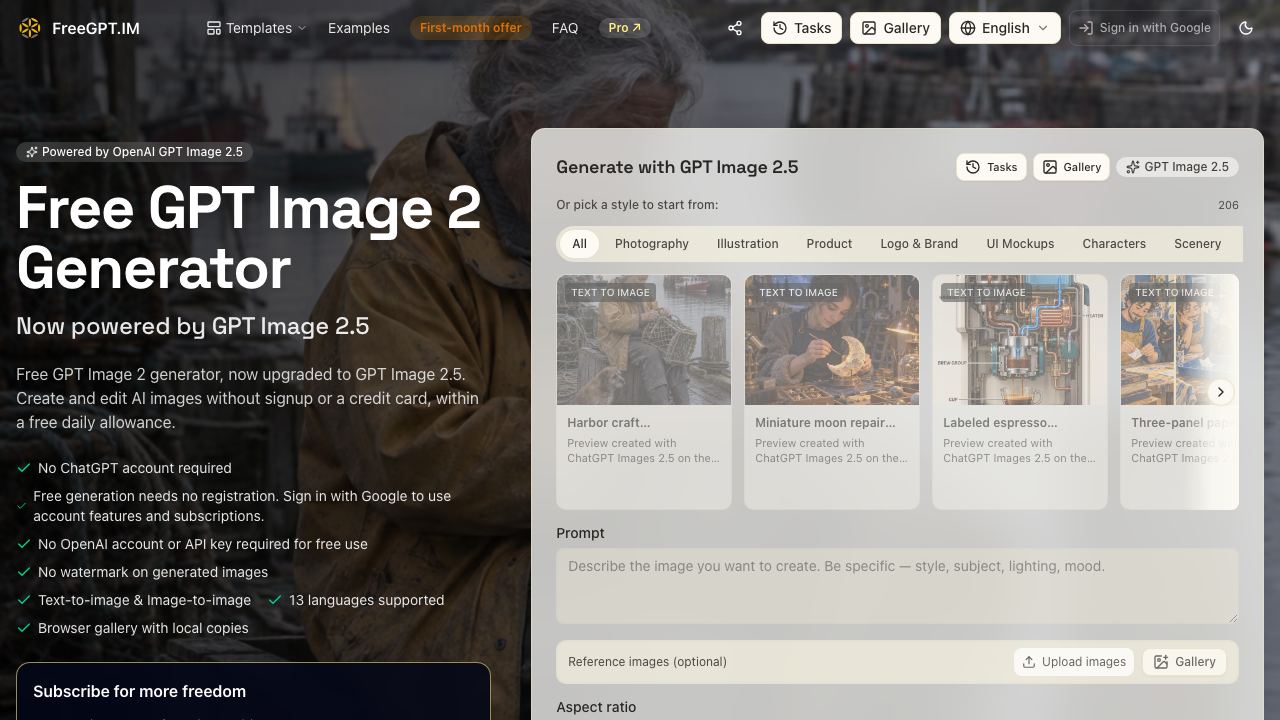
Task: Go to the Examples page
Action: pos(359,28)
